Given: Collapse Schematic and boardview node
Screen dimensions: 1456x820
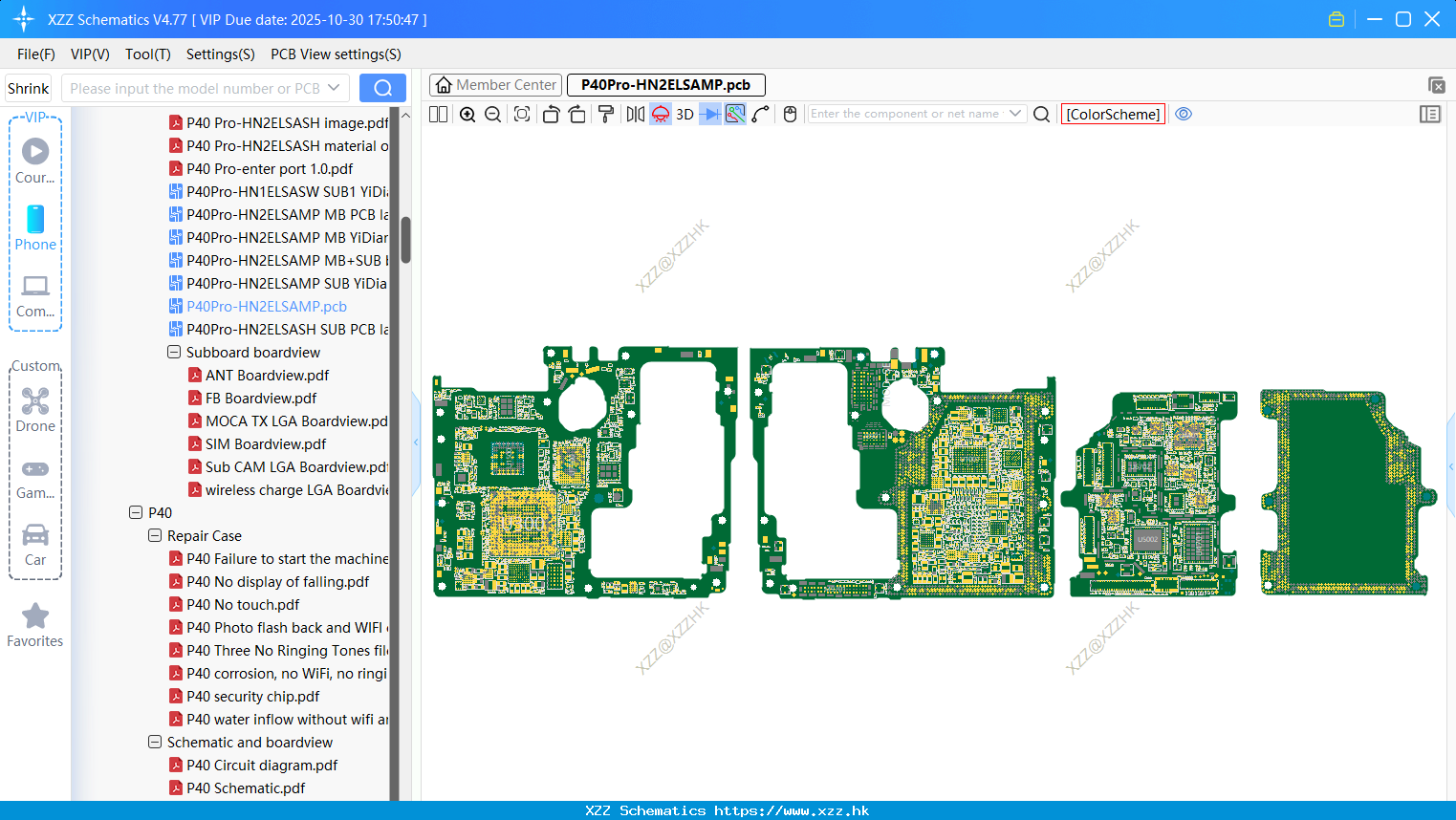Looking at the screenshot, I should (155, 742).
